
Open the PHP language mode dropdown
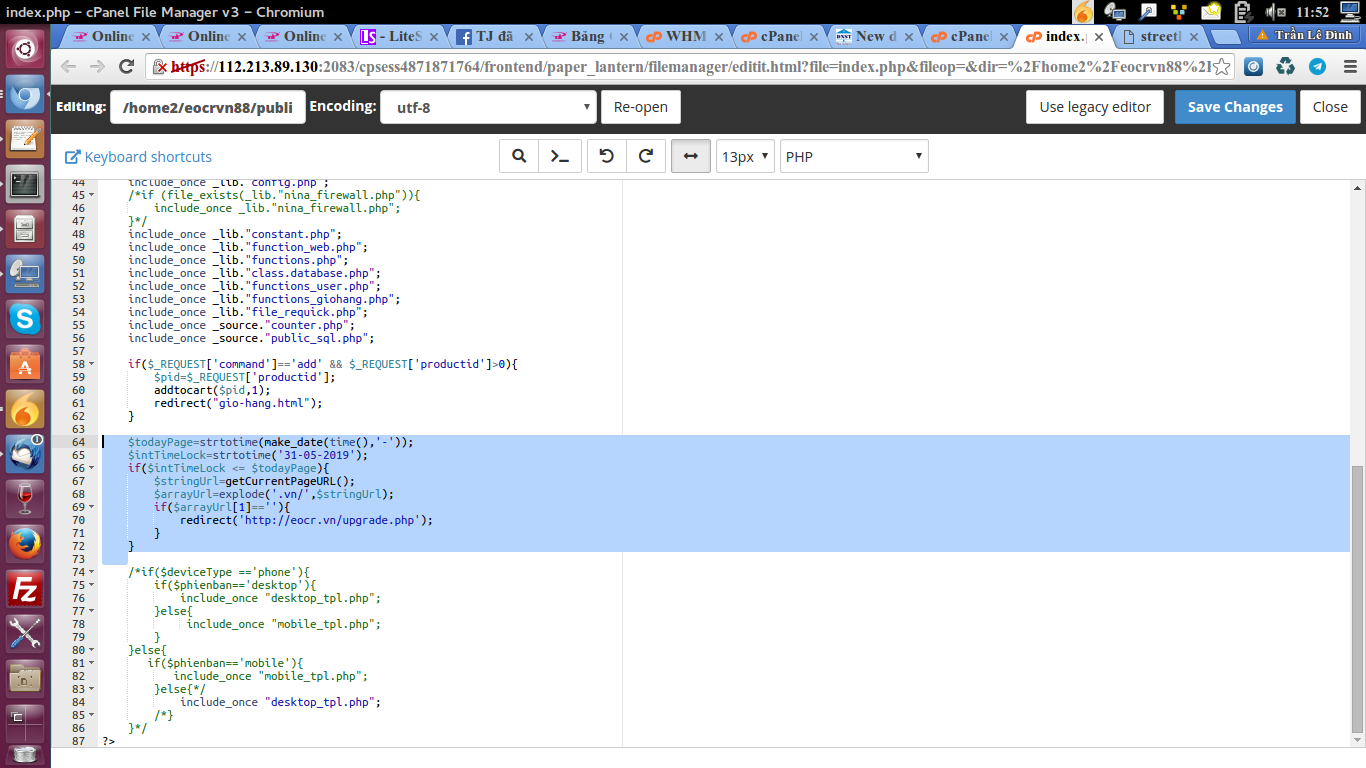pos(854,157)
